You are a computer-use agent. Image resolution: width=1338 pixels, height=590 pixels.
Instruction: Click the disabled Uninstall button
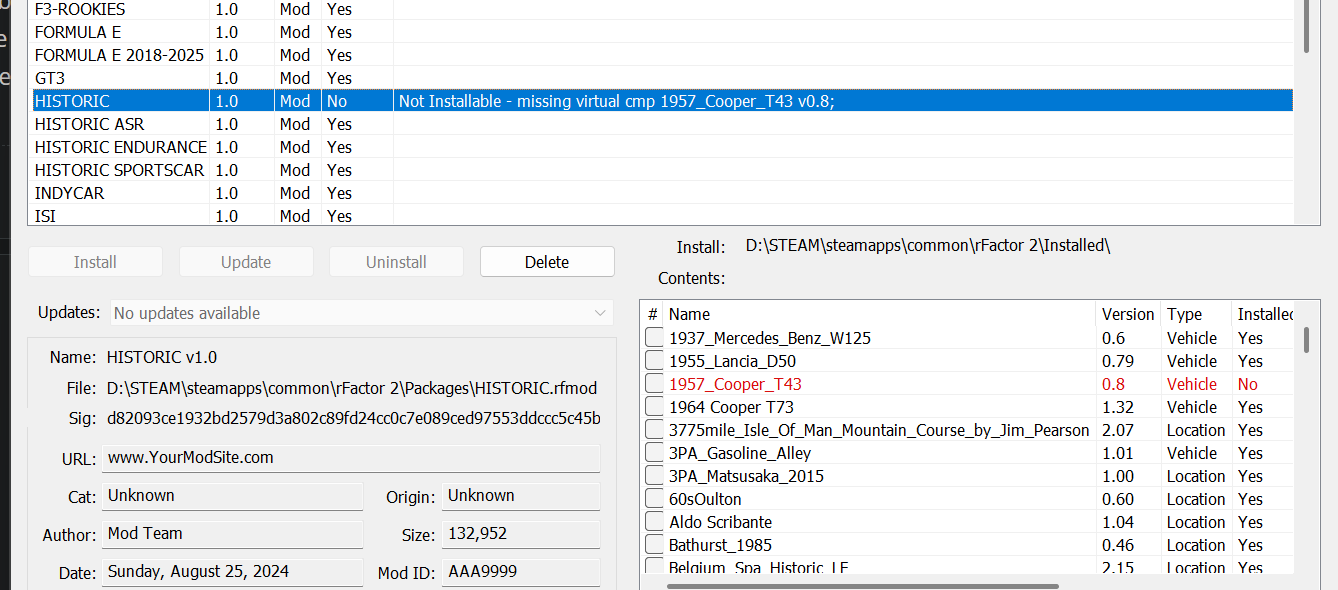(x=396, y=262)
